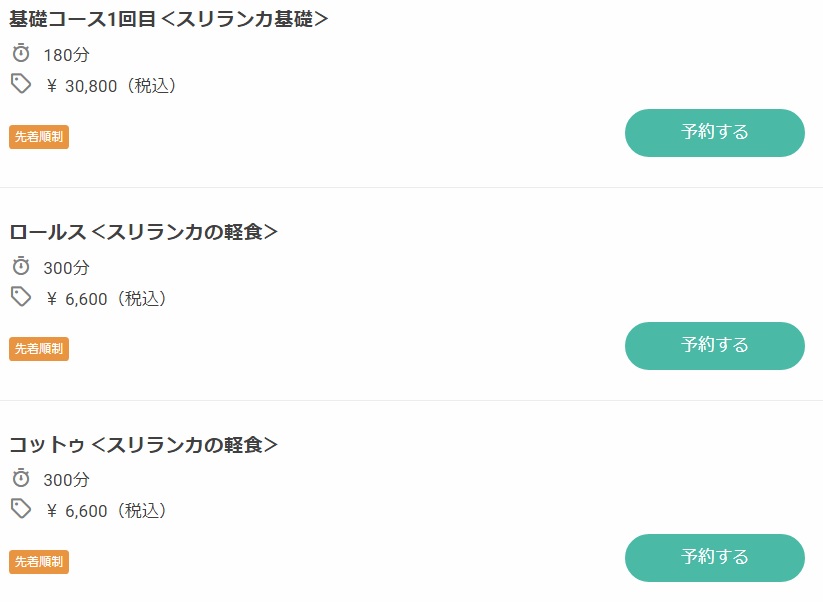This screenshot has width=823, height=602.
Task: Select the コットゥ <スリランカの軽食> heading
Action: tap(143, 445)
